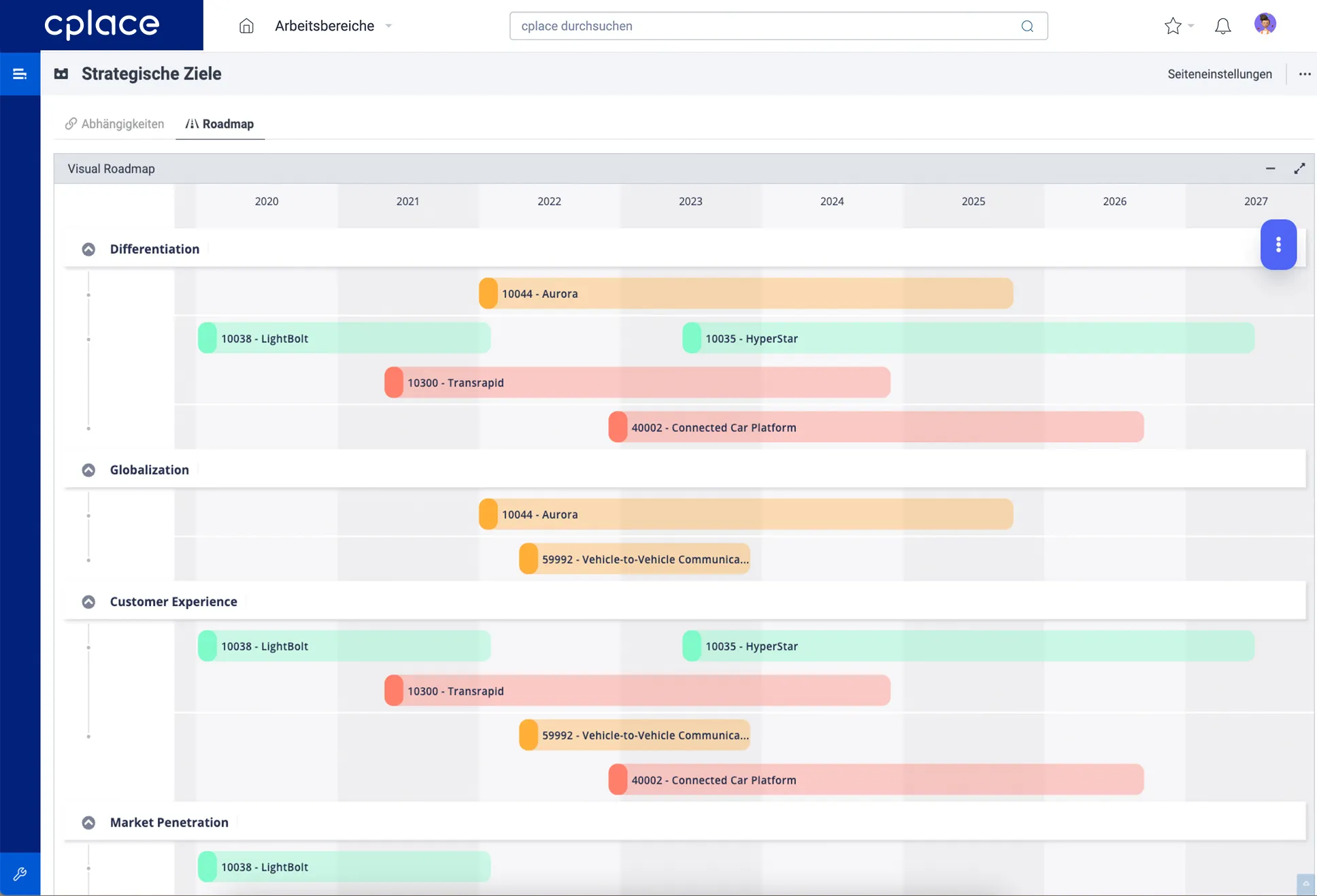The width and height of the screenshot is (1317, 896).
Task: Select the Roadmap tab
Action: point(220,124)
